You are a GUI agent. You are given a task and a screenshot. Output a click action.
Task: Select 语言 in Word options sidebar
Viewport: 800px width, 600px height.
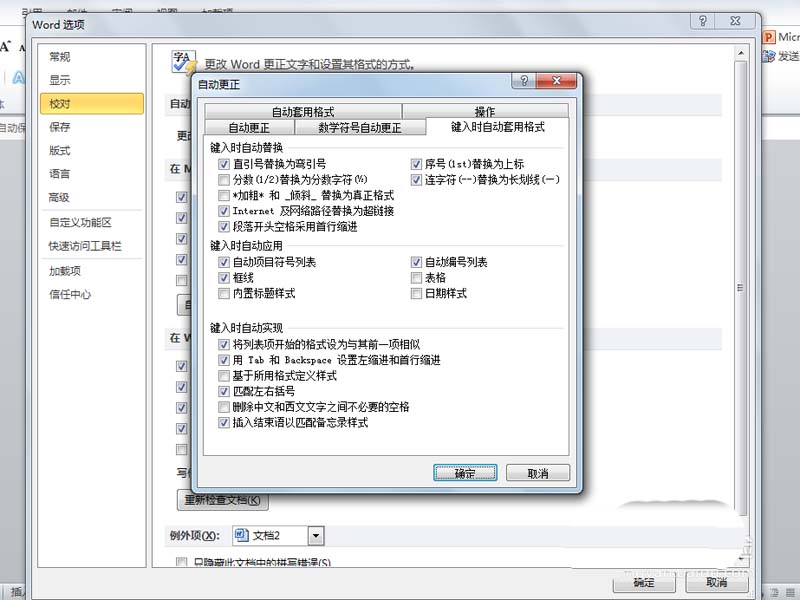click(92, 174)
